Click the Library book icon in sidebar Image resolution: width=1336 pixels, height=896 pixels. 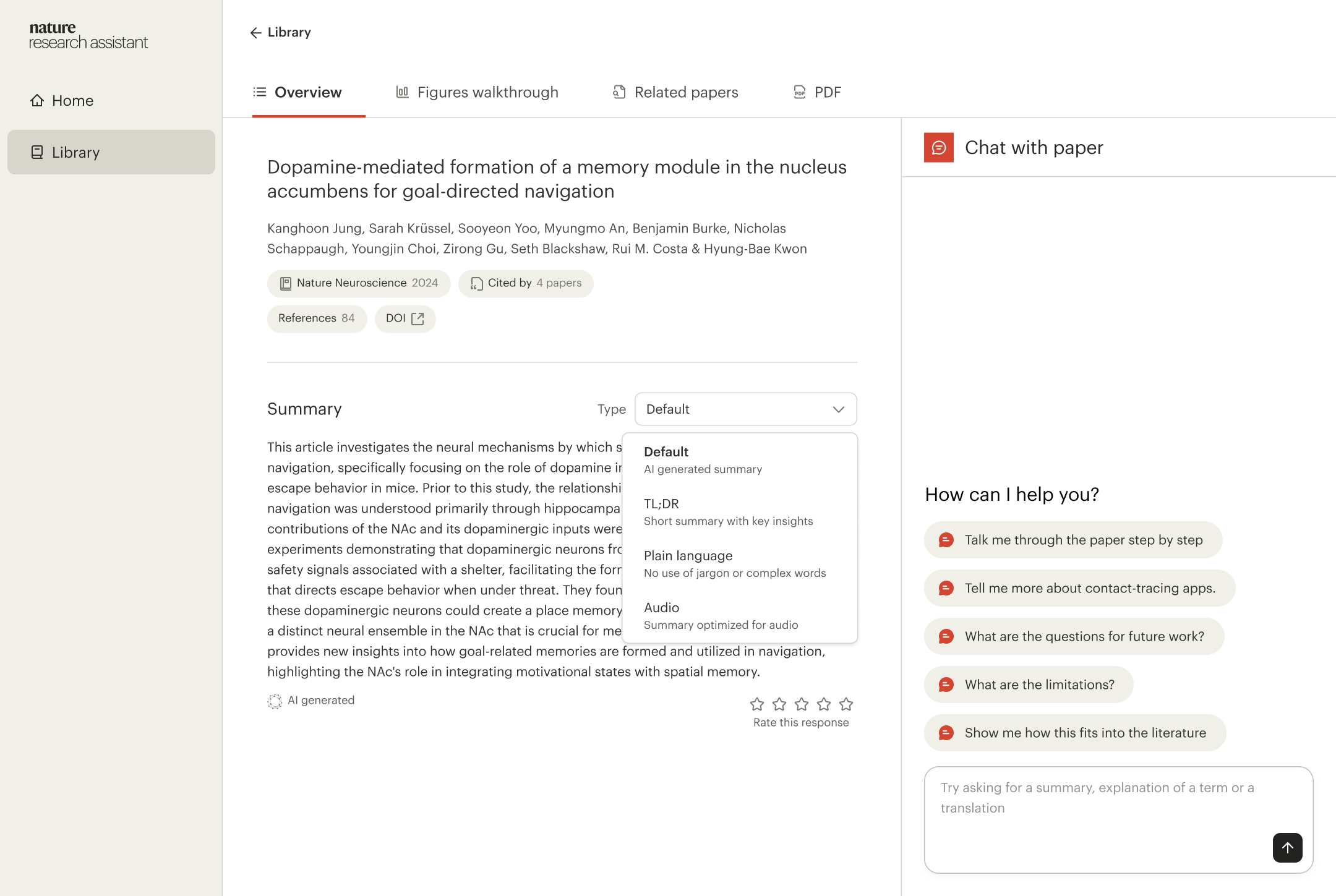click(x=38, y=152)
